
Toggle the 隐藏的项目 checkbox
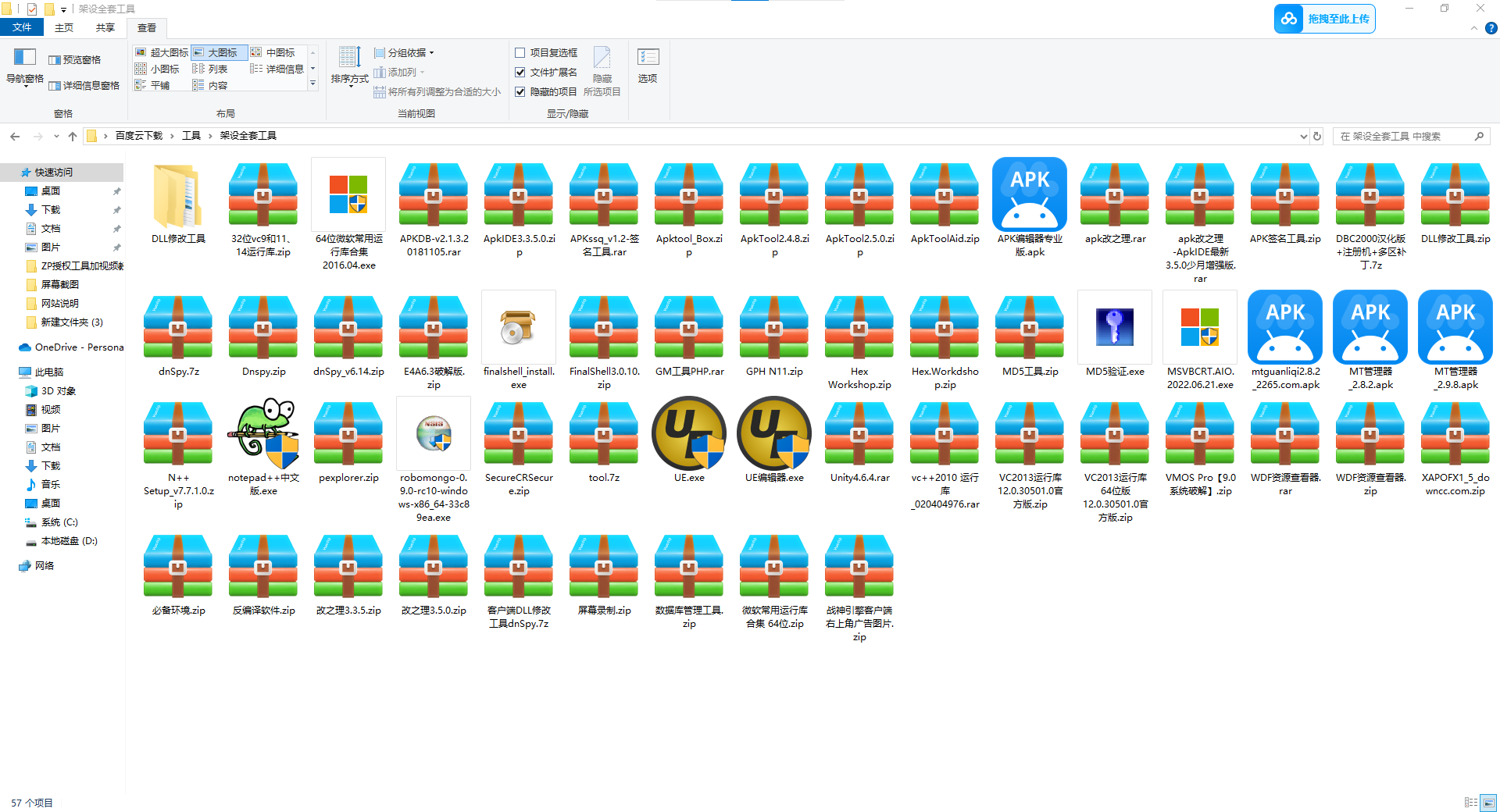(x=520, y=91)
